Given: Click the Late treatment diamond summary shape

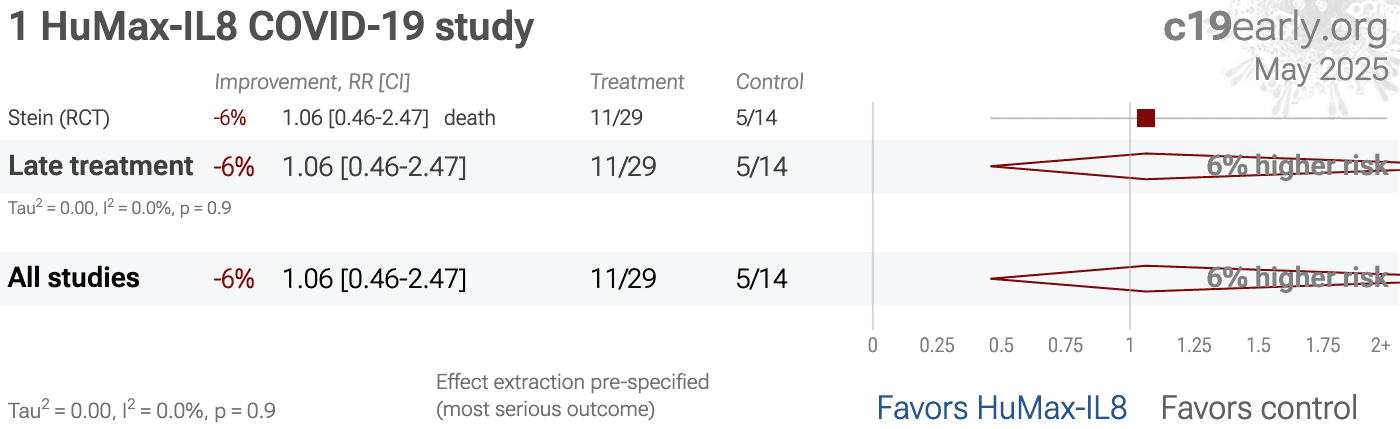Looking at the screenshot, I should pyautogui.click(x=1194, y=166).
